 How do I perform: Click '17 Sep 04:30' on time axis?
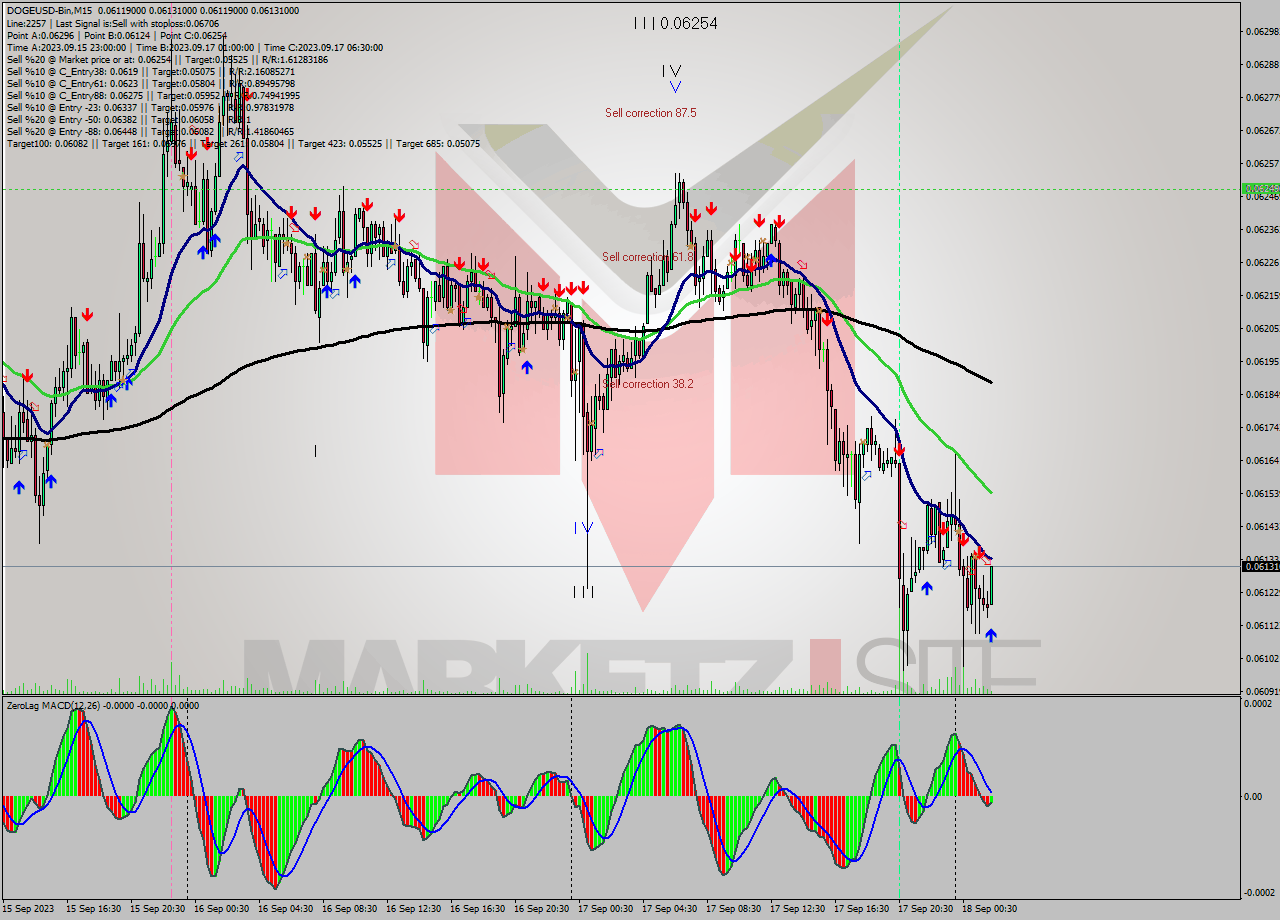[x=671, y=909]
